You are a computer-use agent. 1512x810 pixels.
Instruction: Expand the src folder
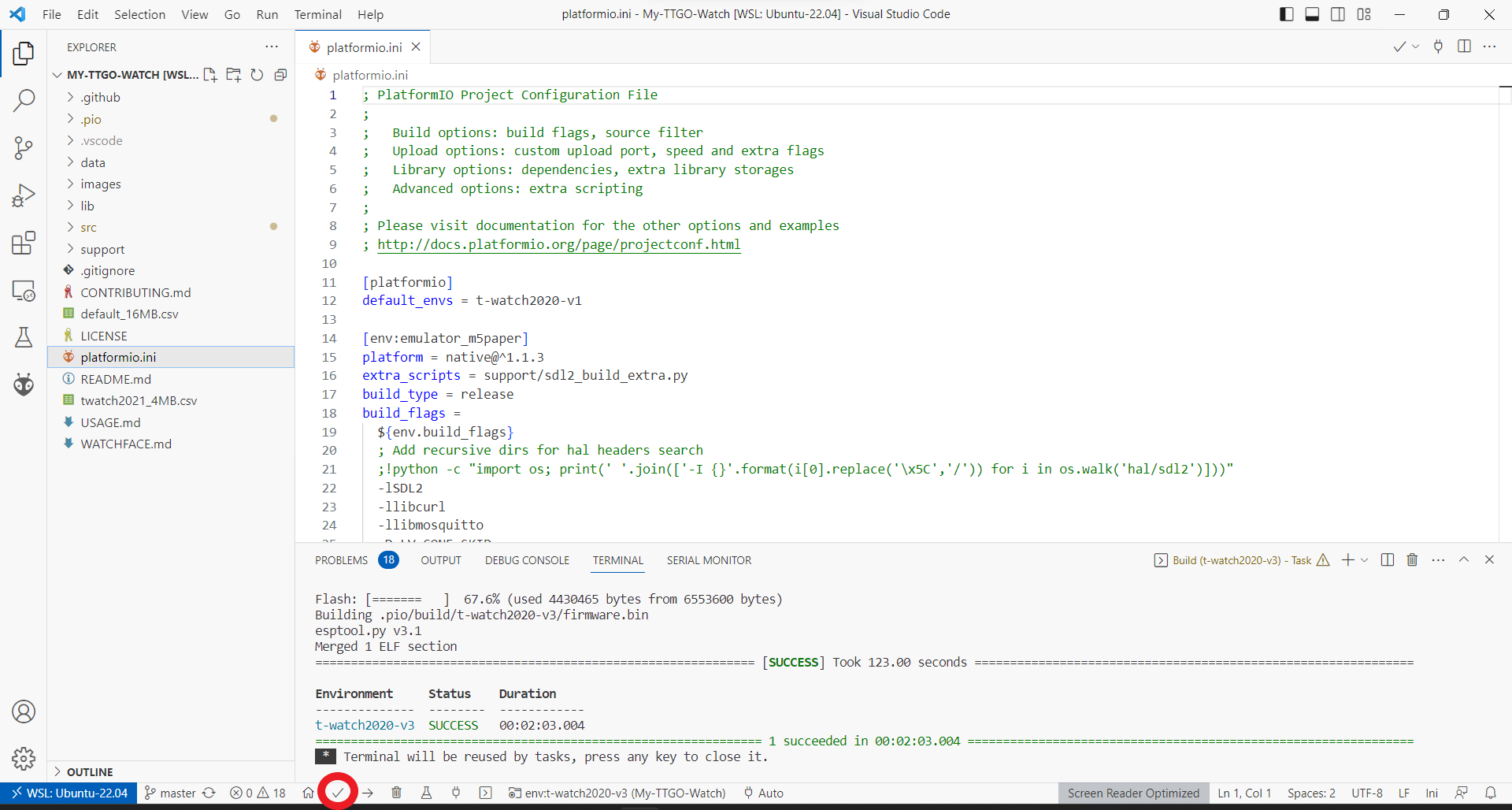[170, 227]
